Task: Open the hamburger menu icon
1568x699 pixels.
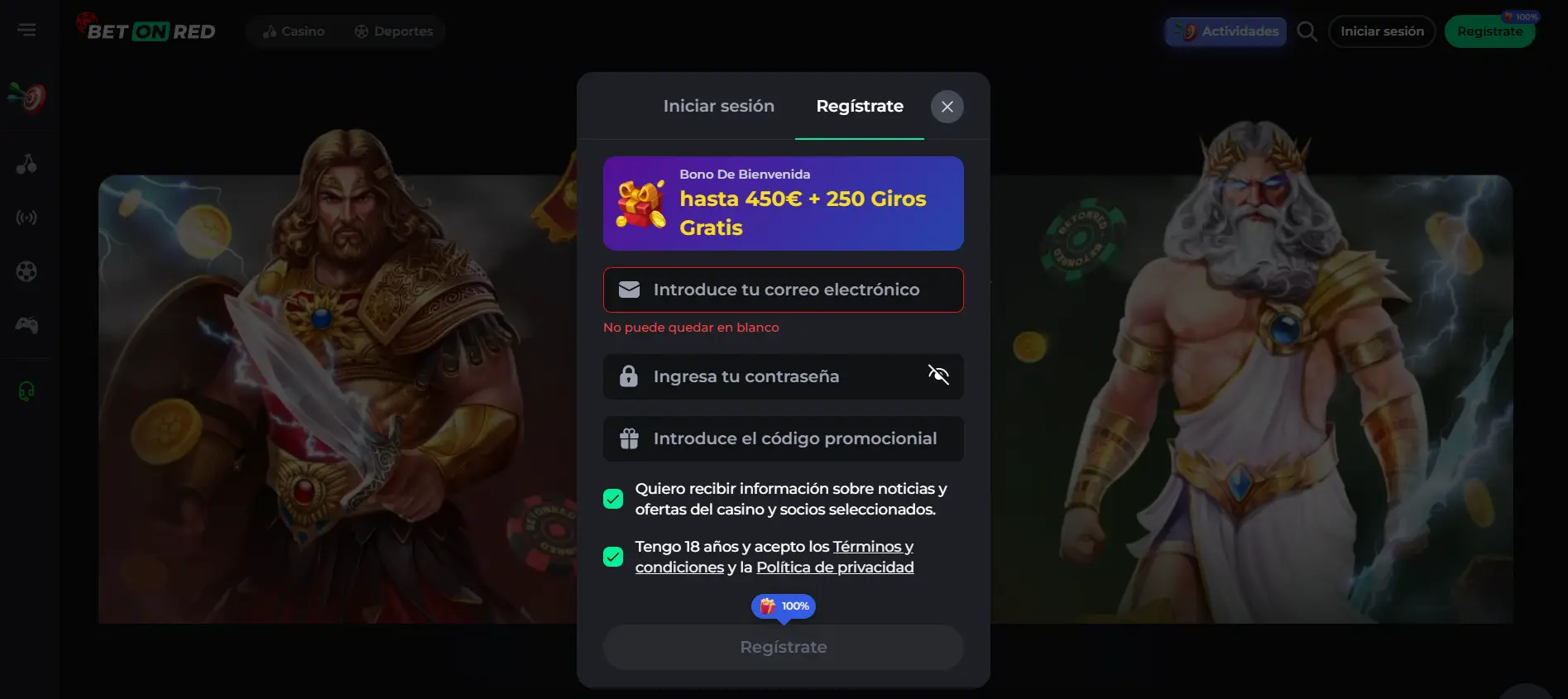Action: [x=26, y=31]
